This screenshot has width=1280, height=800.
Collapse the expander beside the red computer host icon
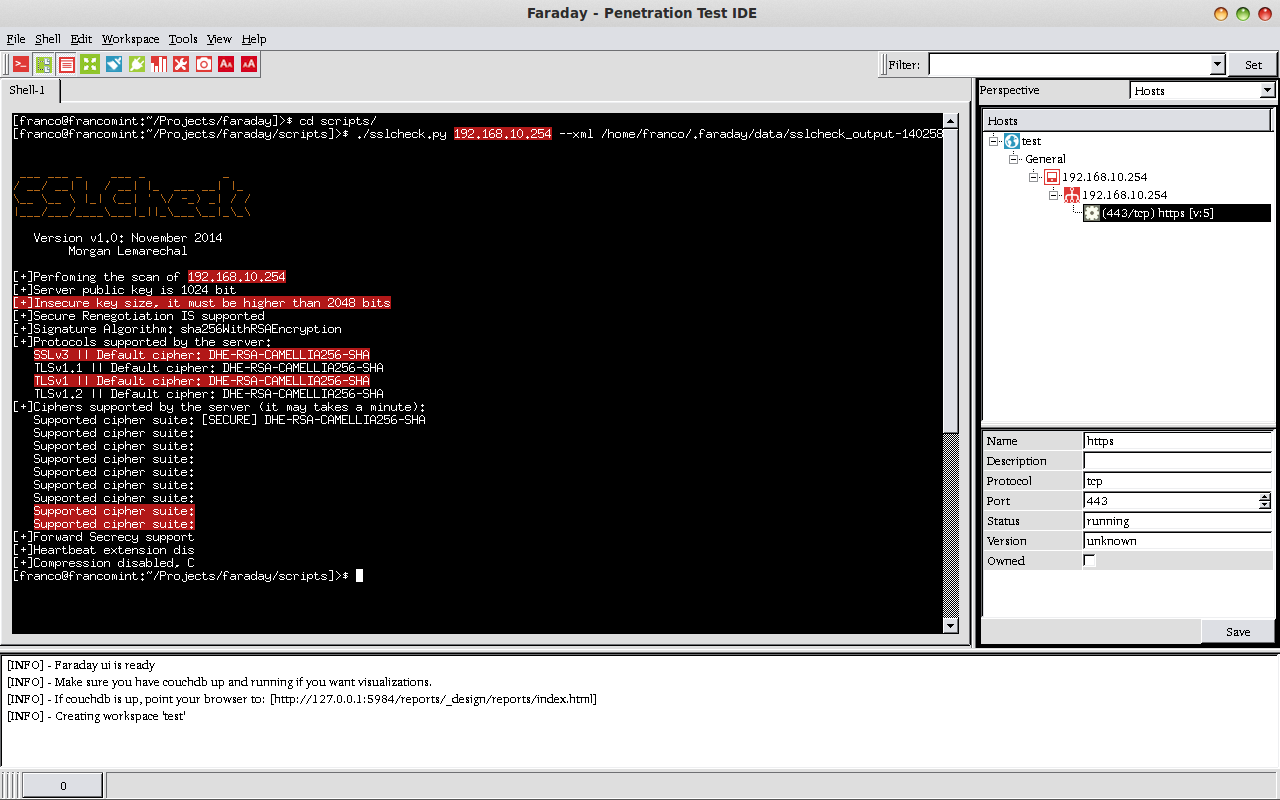point(1034,177)
